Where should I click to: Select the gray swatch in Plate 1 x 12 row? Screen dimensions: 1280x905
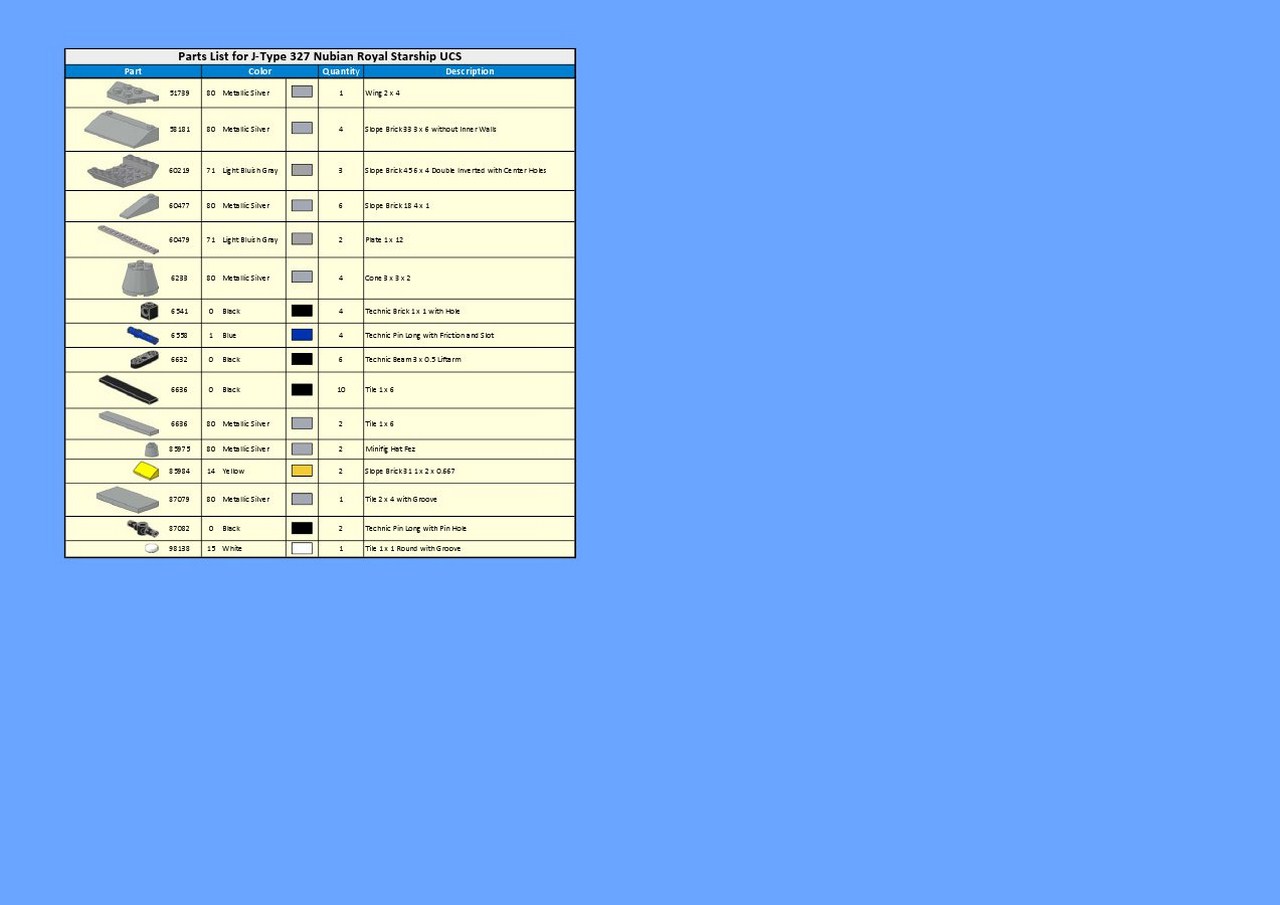(302, 239)
